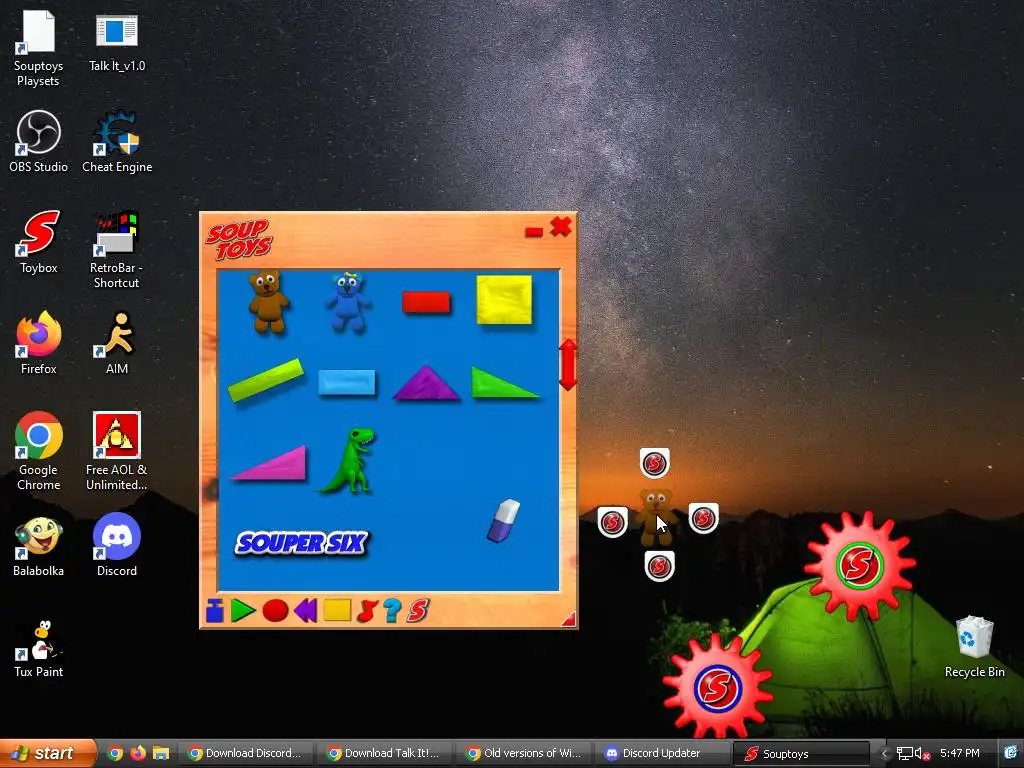Open RetroBar shortcut on desktop
The image size is (1024, 768).
(116, 249)
